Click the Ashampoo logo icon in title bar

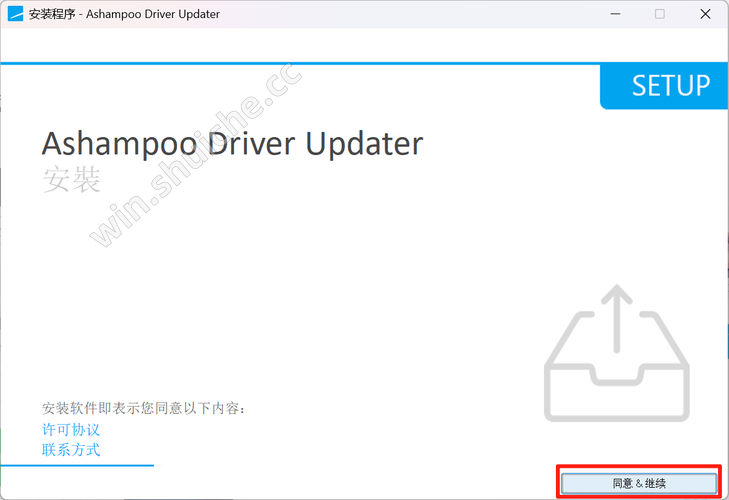15,14
